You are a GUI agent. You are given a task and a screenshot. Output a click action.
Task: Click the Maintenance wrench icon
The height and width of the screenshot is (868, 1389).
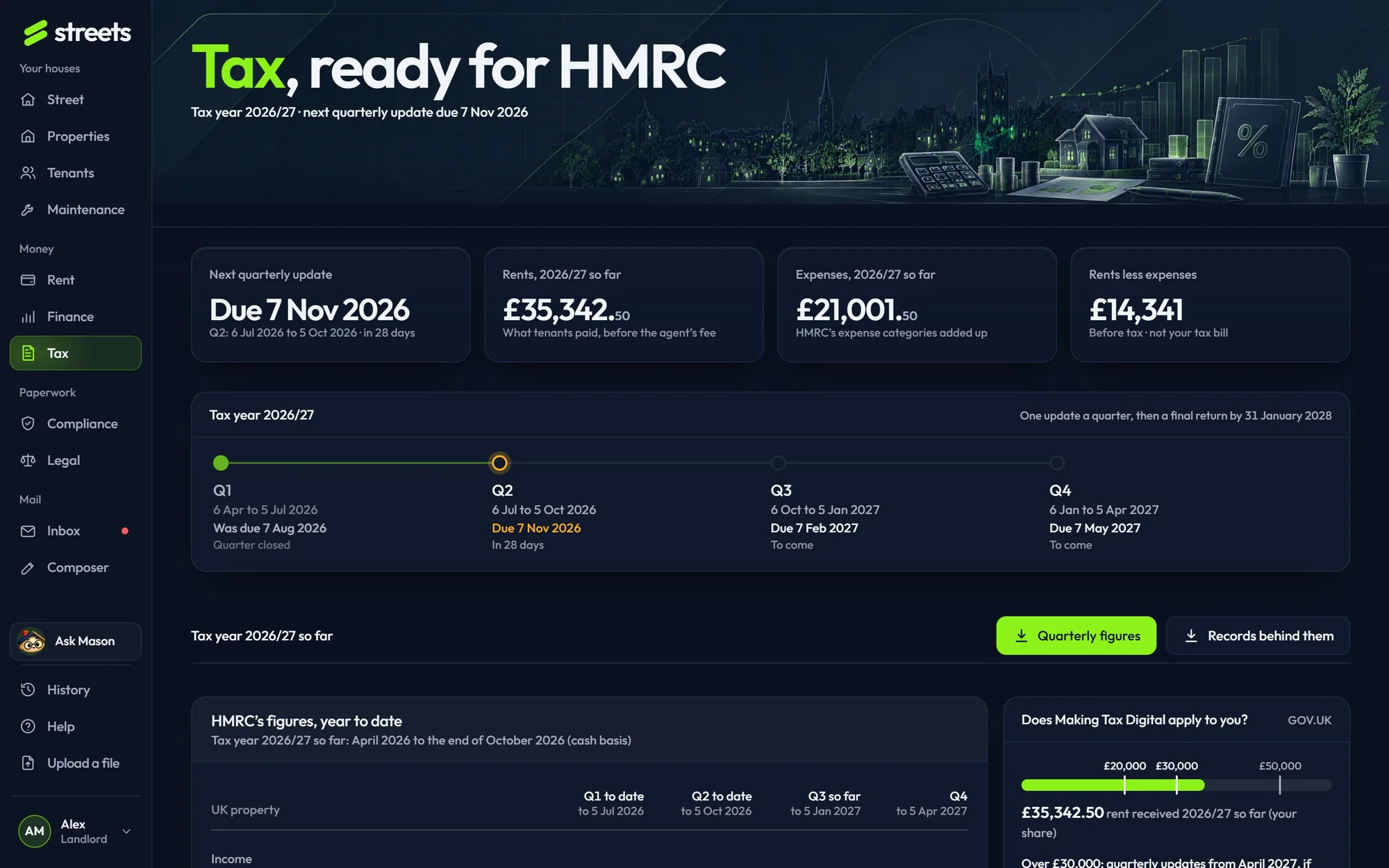coord(28,210)
